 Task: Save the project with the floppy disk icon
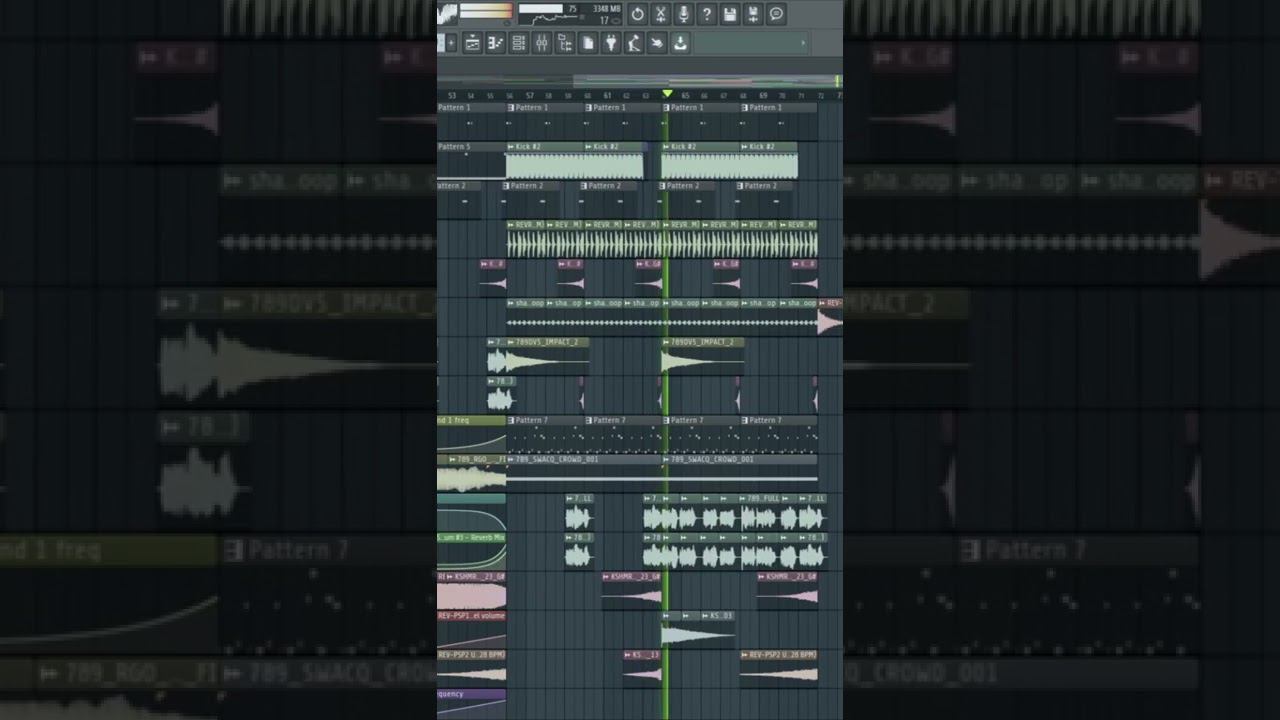coord(730,14)
